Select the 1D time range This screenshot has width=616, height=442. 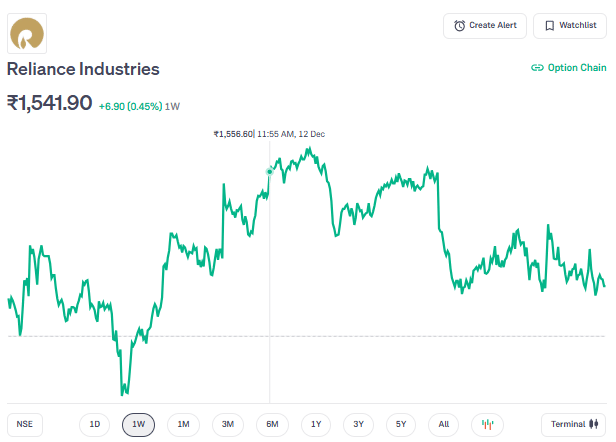coord(95,424)
